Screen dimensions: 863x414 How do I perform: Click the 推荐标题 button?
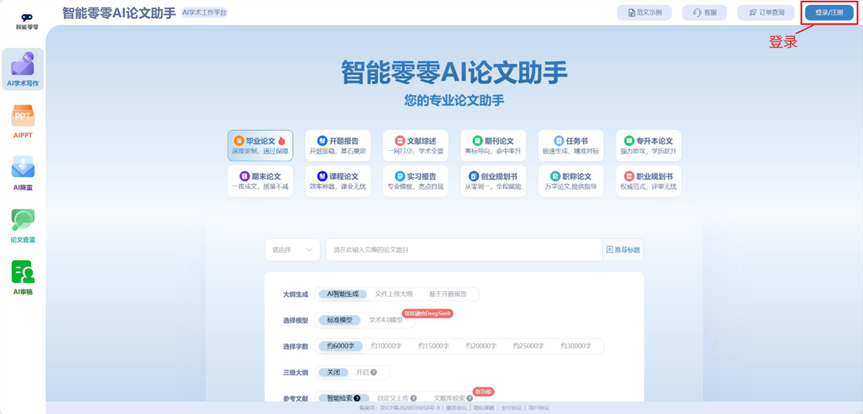(623, 250)
